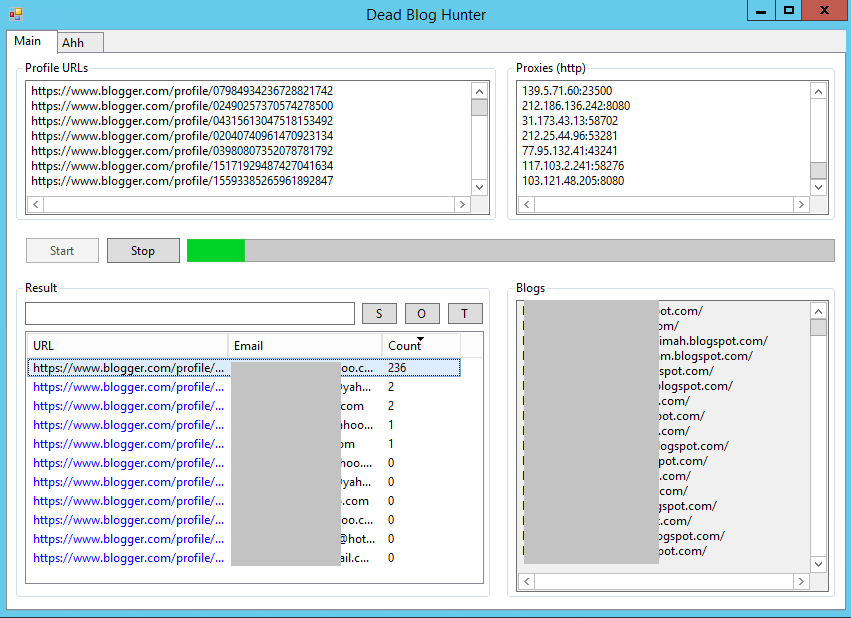Screen dimensions: 851x618
Task: Stop the running hunt
Action: pos(143,251)
